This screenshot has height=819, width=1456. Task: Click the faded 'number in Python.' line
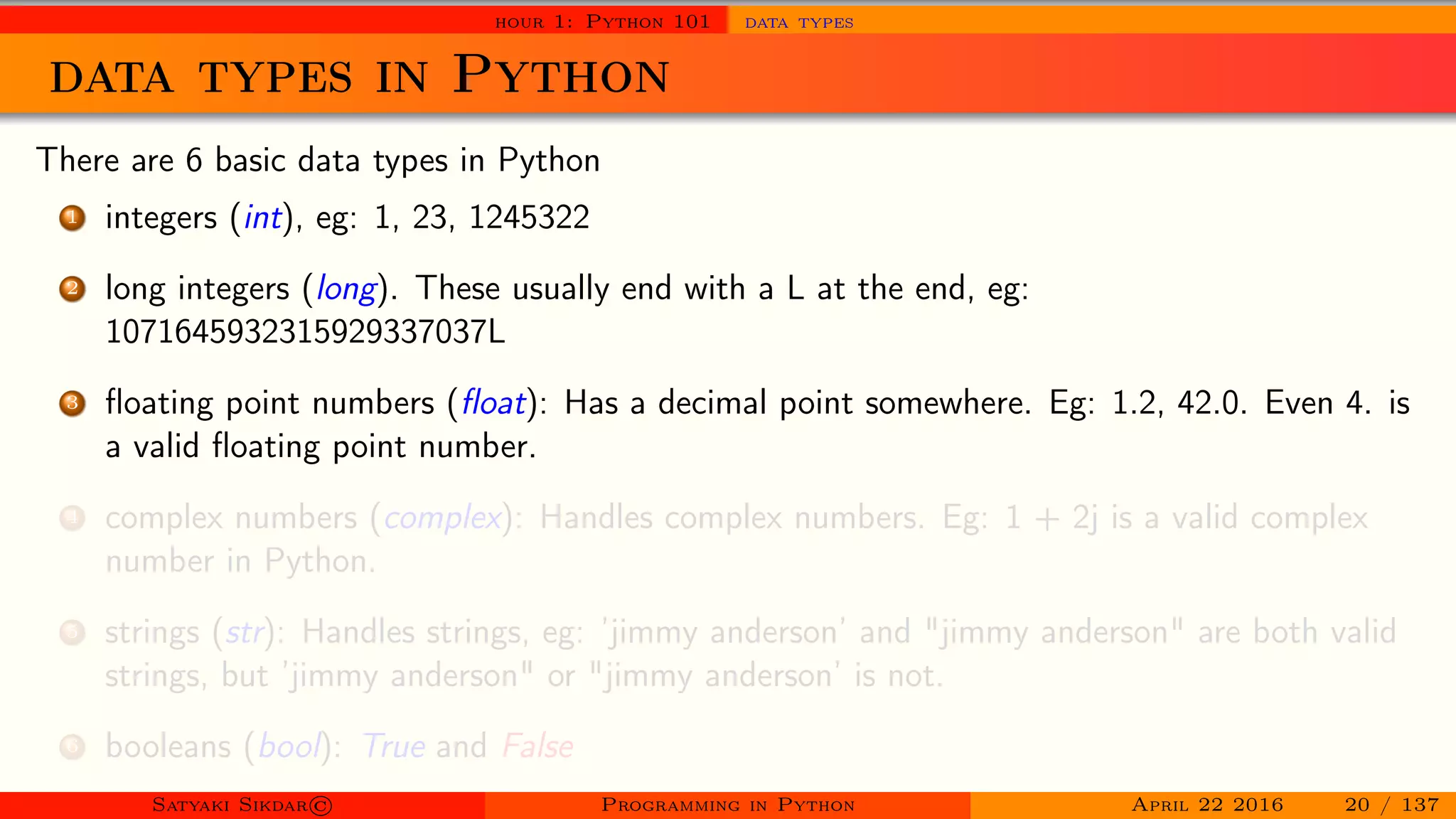(240, 562)
